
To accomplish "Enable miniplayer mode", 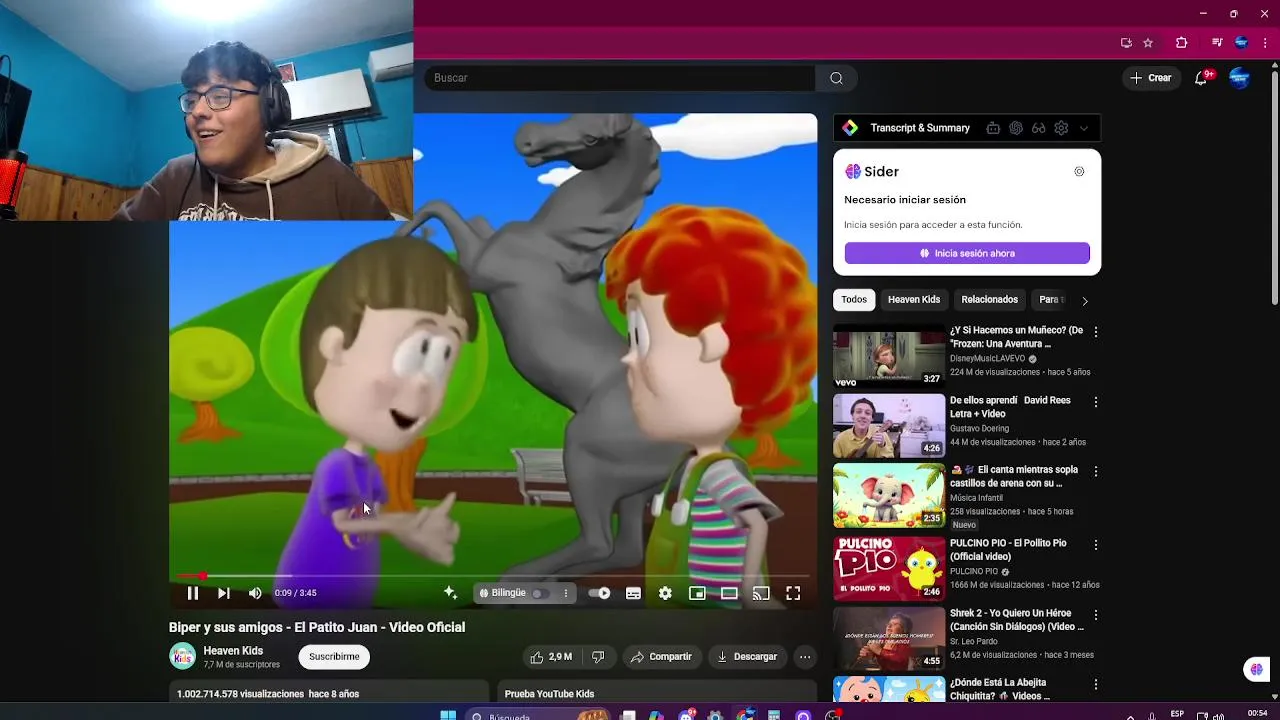I will tap(697, 593).
